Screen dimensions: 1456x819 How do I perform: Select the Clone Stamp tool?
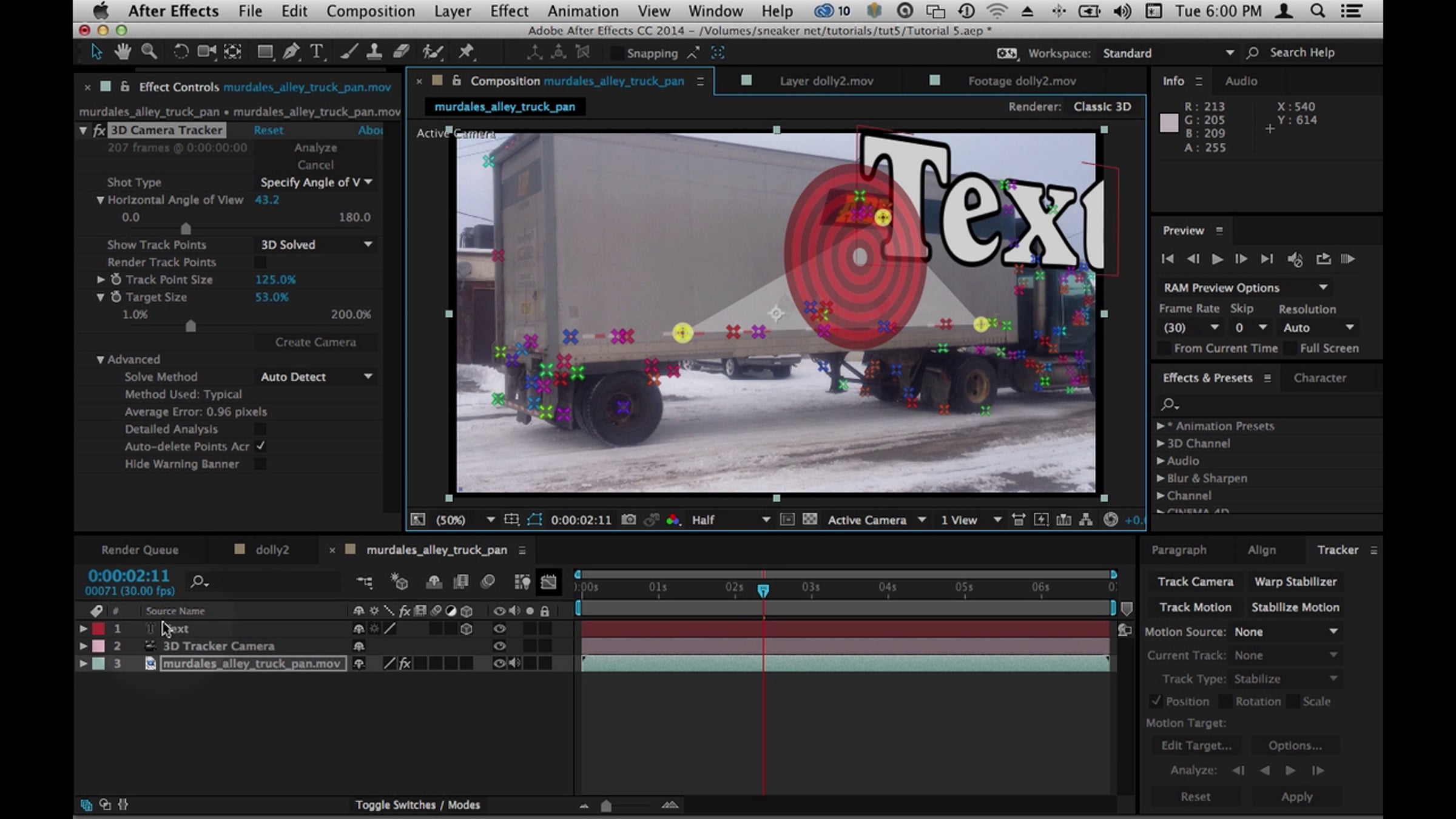click(x=374, y=52)
